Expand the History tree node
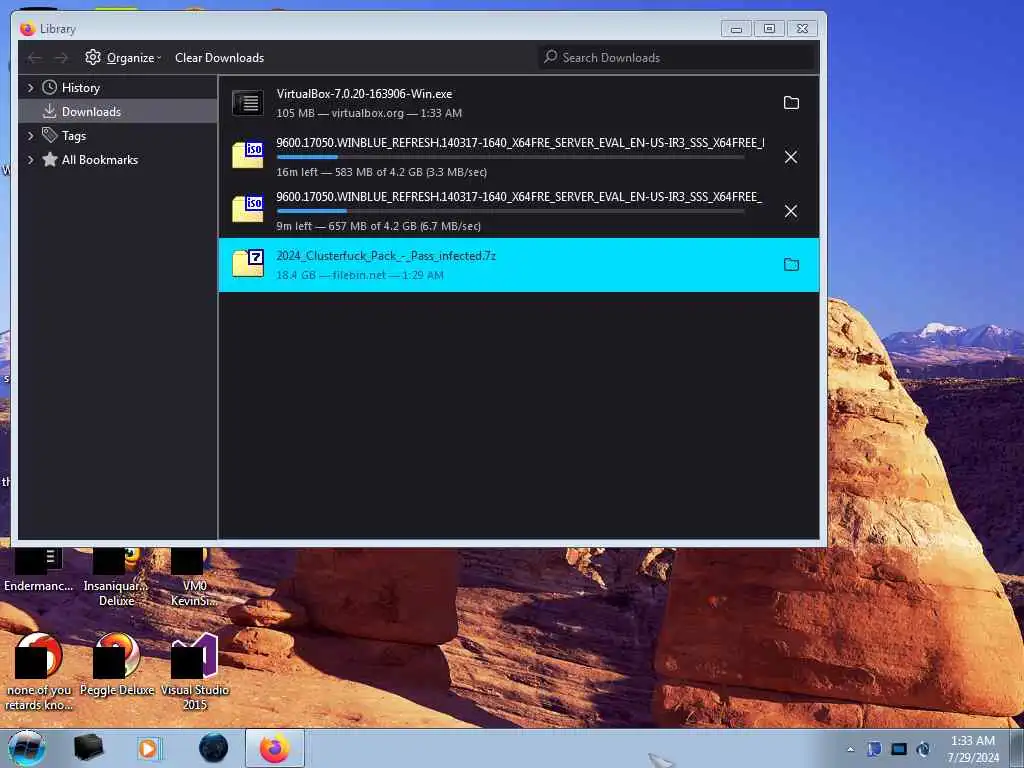 30,88
